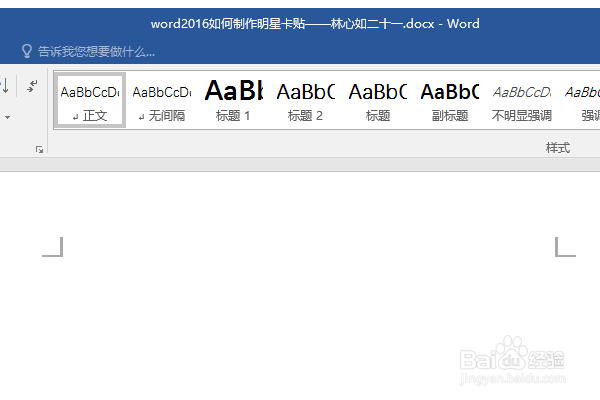This screenshot has width=600, height=400.
Task: Open the paragraph settings dialog launcher
Action: pyautogui.click(x=39, y=149)
